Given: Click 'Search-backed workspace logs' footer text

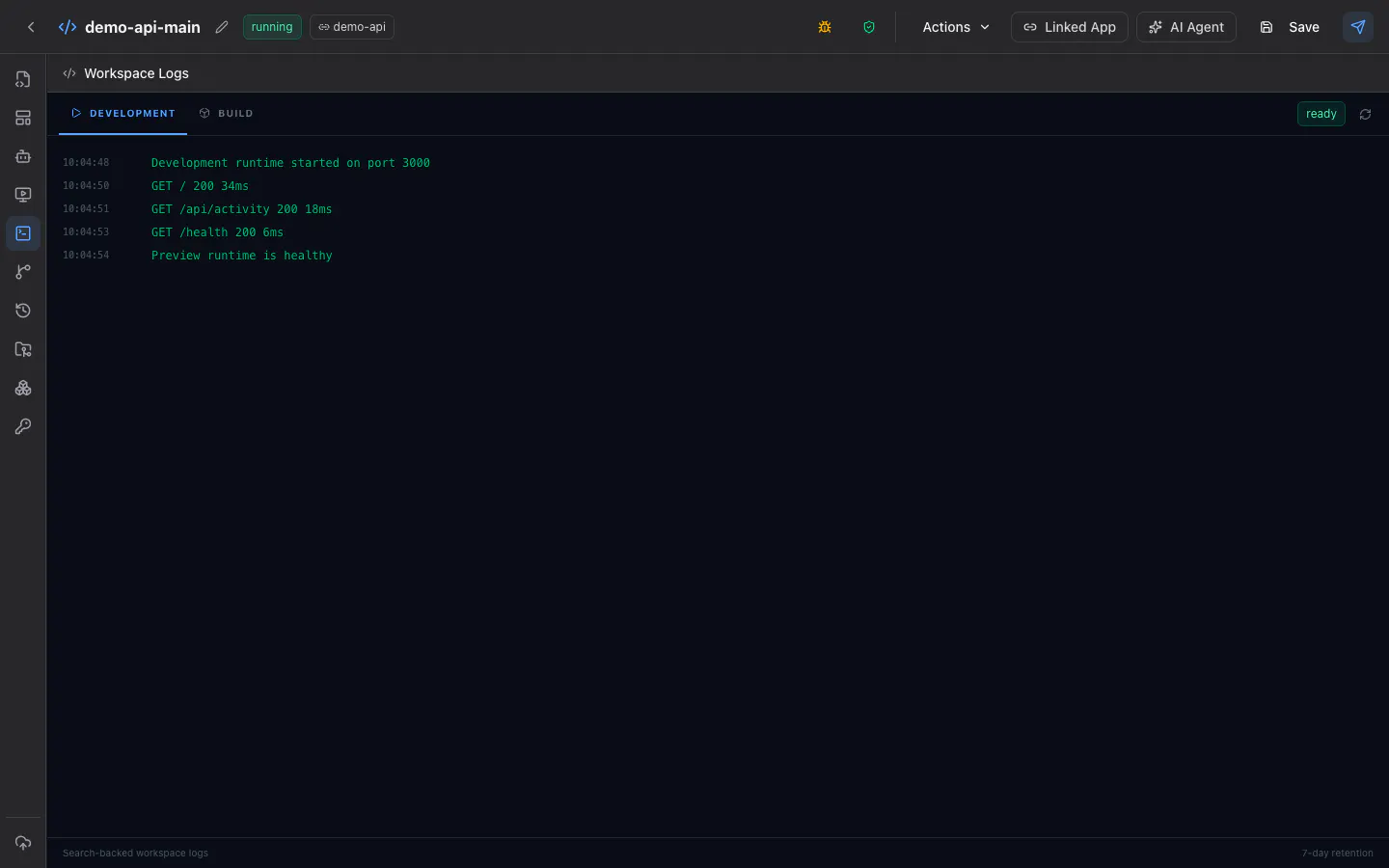Looking at the screenshot, I should tap(135, 853).
